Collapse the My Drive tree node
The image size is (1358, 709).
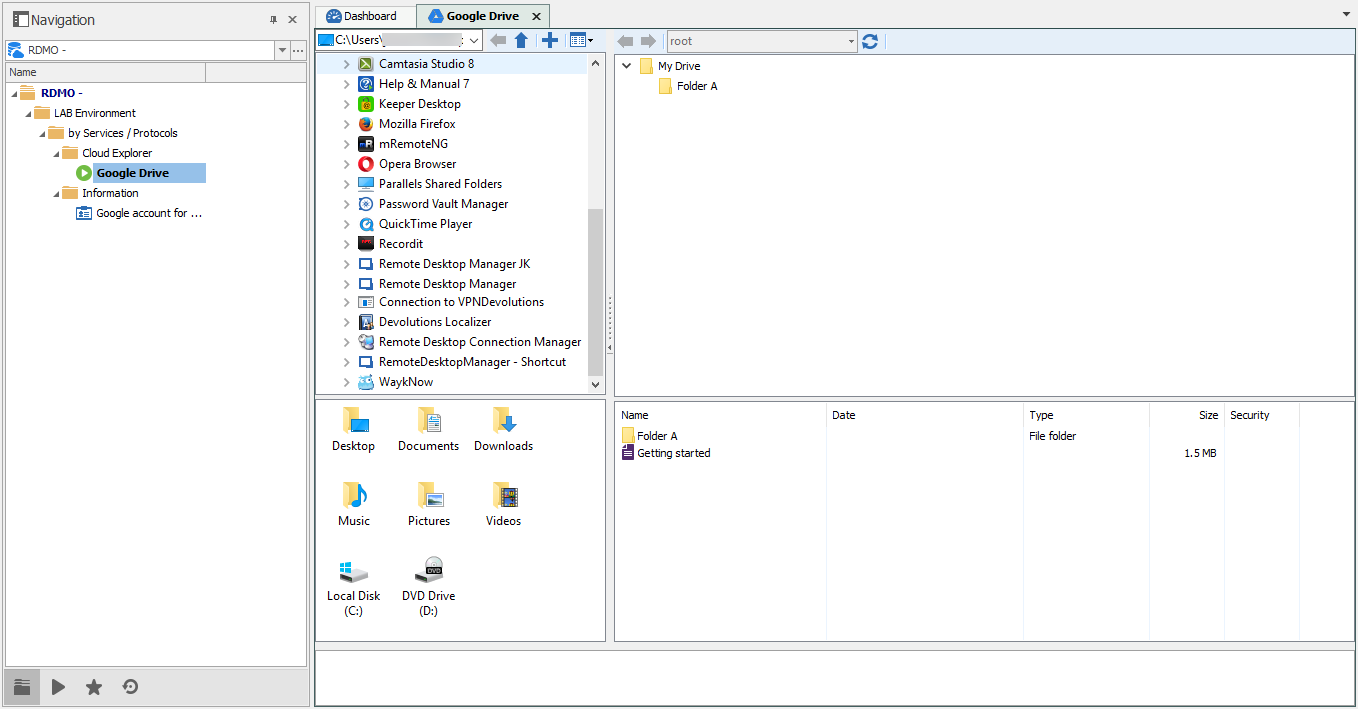point(627,66)
